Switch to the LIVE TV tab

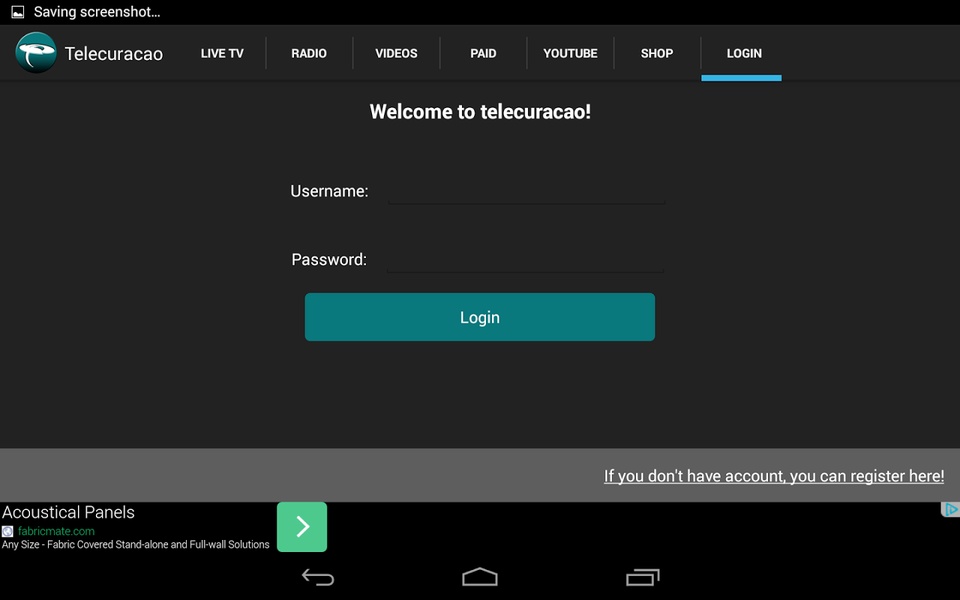pos(222,53)
